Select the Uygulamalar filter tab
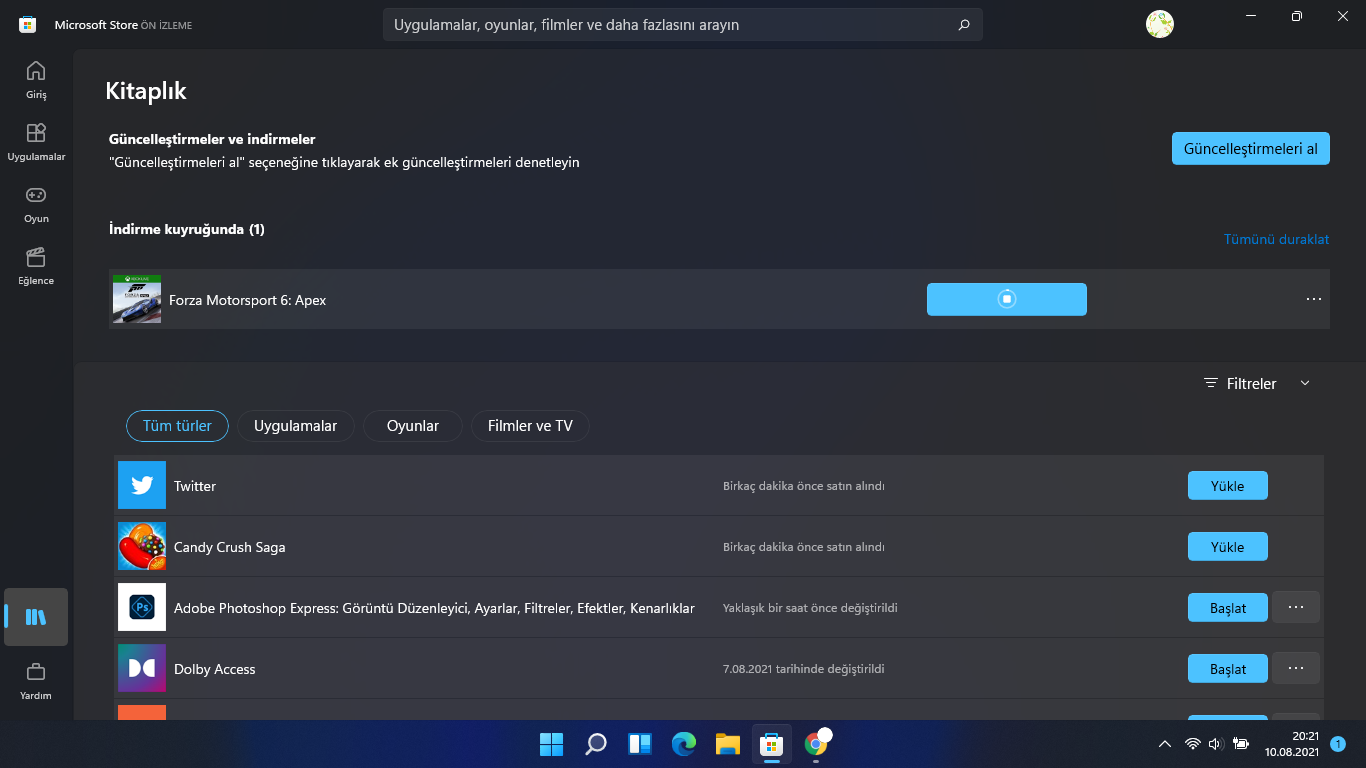The width and height of the screenshot is (1366, 768). (295, 426)
